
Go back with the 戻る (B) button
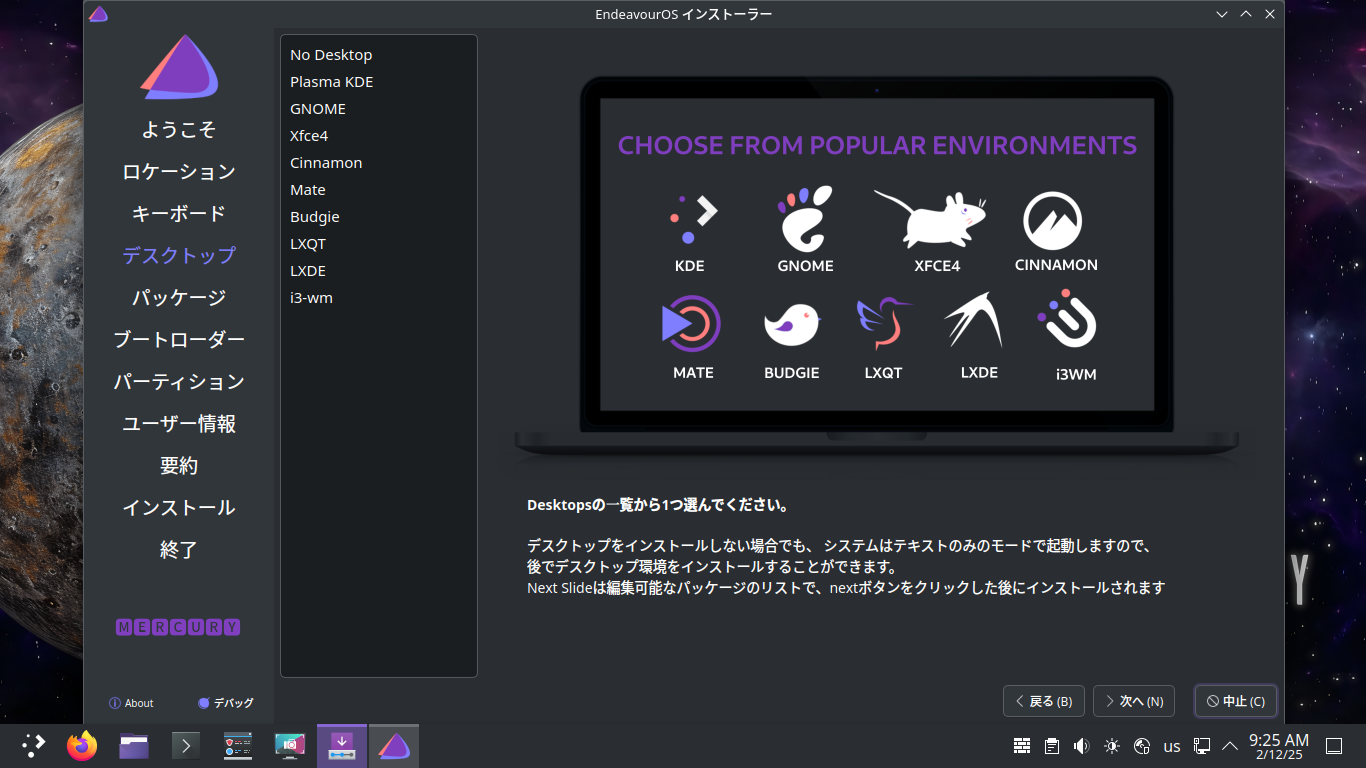[1044, 701]
